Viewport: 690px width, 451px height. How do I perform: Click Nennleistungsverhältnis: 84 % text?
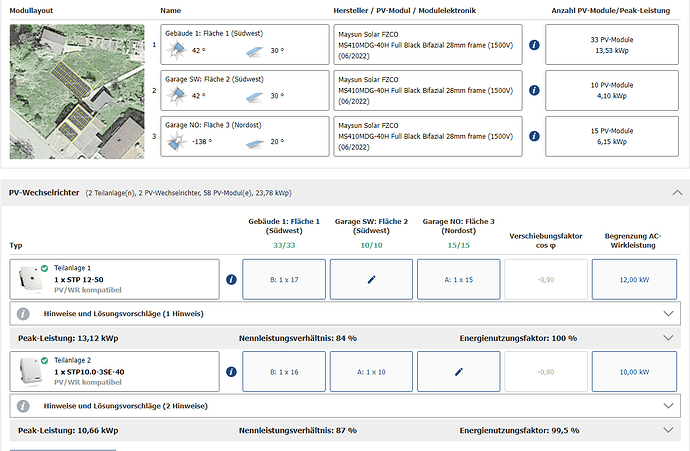pyautogui.click(x=298, y=338)
